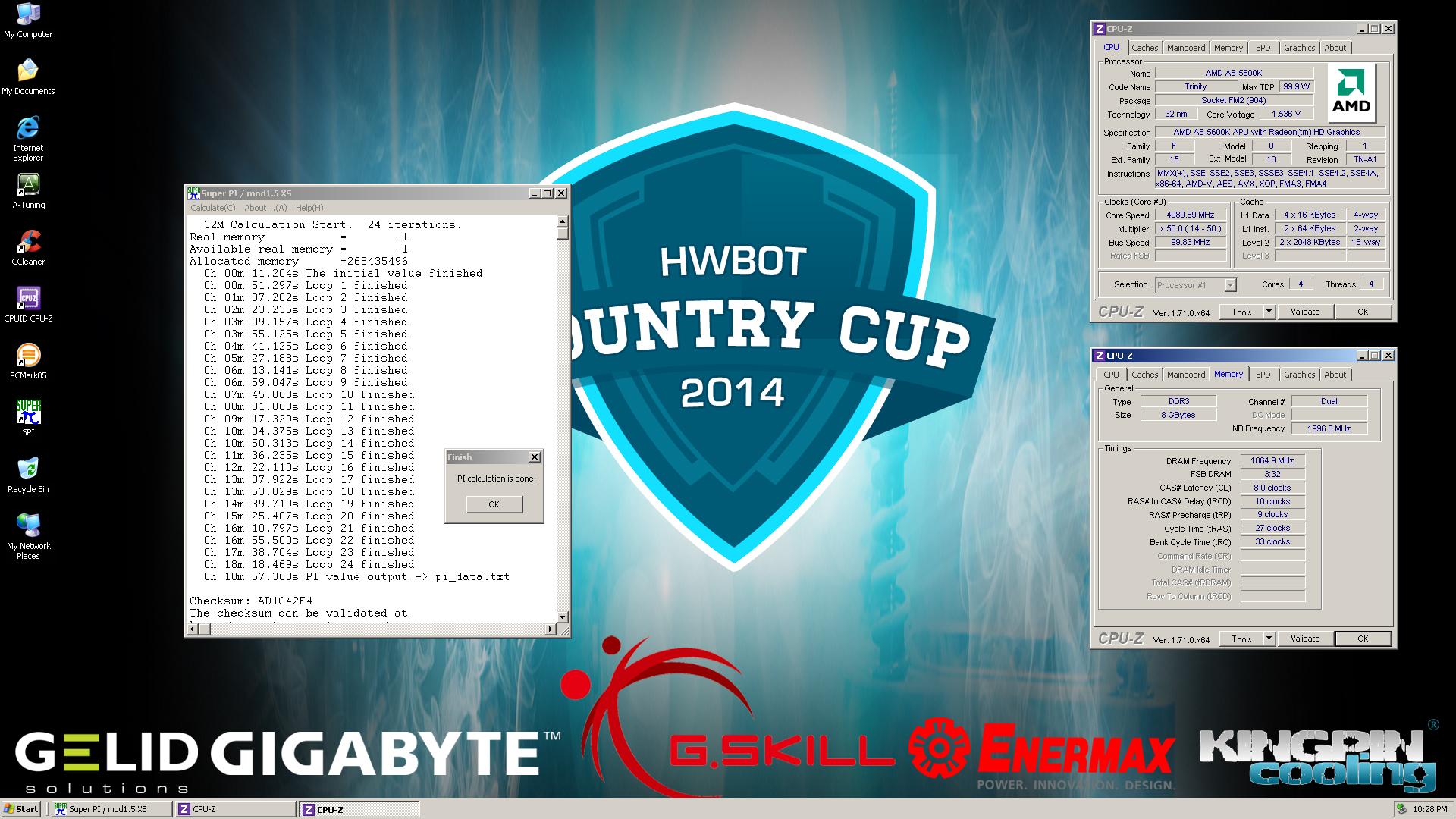The image size is (1456, 819).
Task: Switch to the first CPU-Z taskbar button
Action: pyautogui.click(x=235, y=809)
